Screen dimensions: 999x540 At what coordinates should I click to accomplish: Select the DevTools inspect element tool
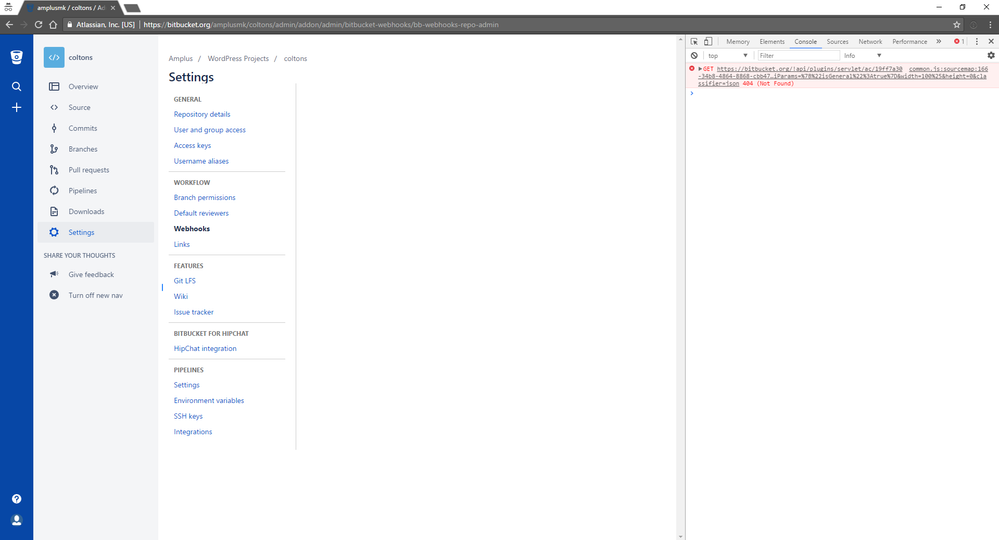694,41
